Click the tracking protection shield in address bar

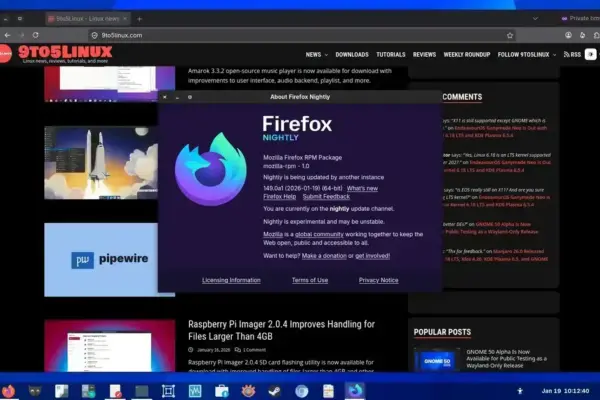[x=95, y=35]
